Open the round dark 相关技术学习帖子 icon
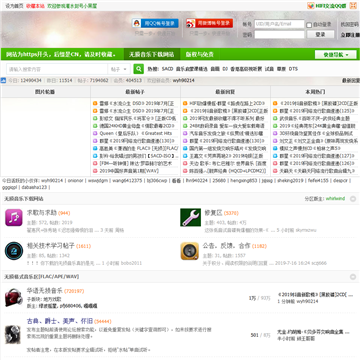This screenshot has width=360, height=360. pyautogui.click(x=14, y=251)
